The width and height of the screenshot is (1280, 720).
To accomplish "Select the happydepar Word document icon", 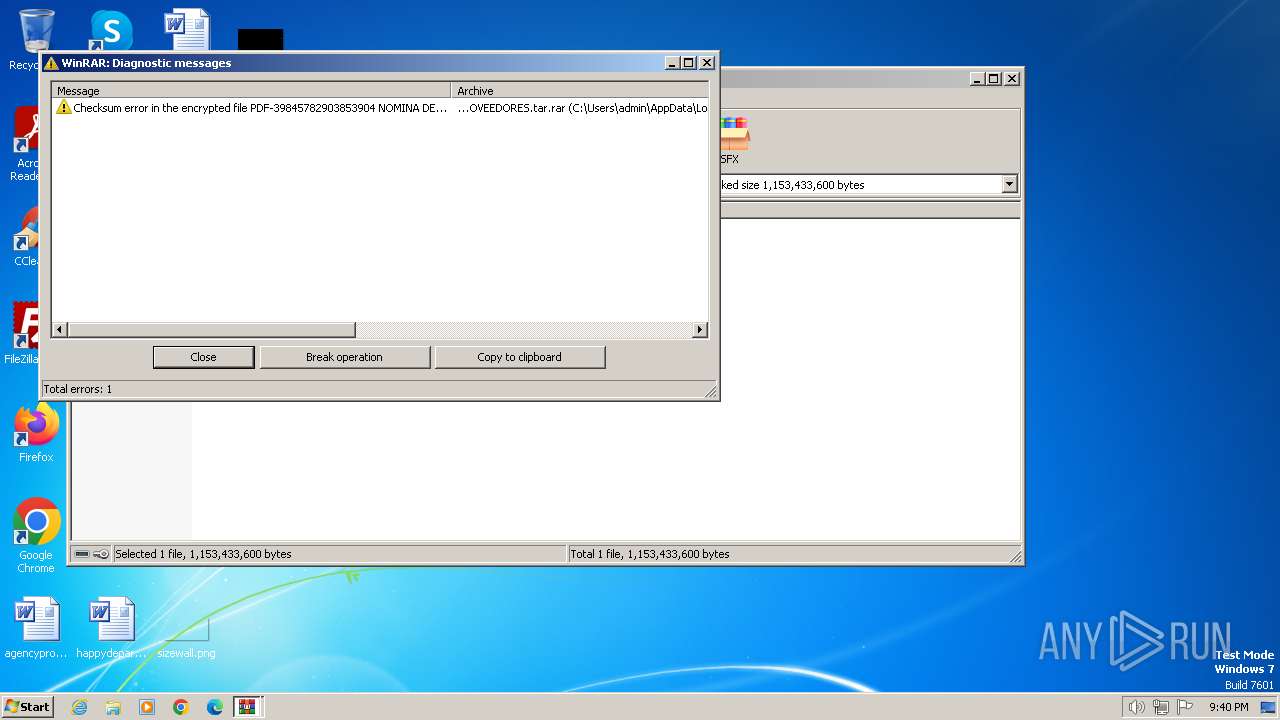I will [111, 628].
